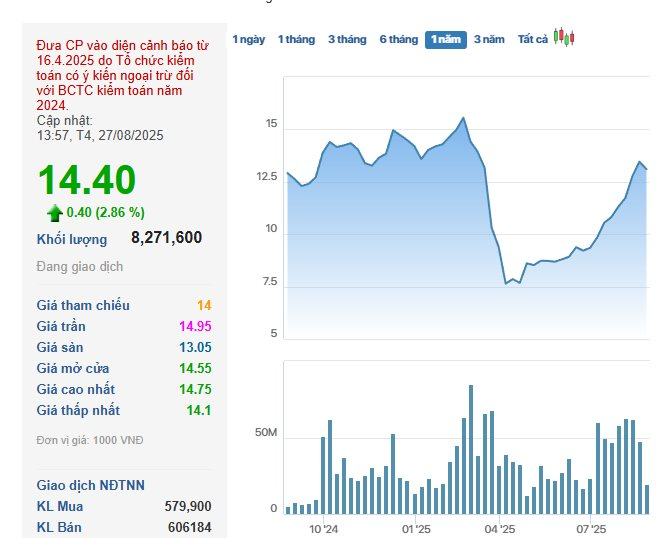Click the price chart peak near 15
Viewport: 660px width, 538px height.
(463, 118)
